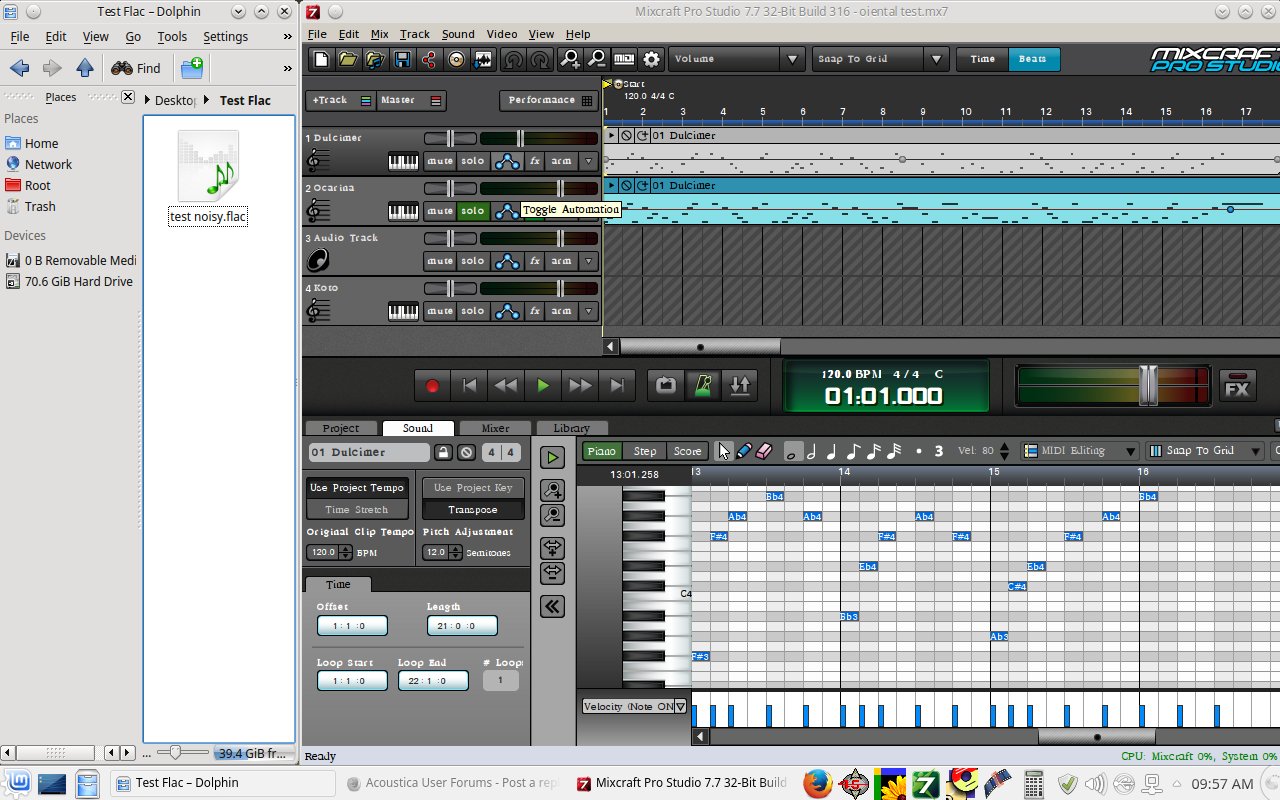
Task: Choose the quarter note duration
Action: [832, 452]
